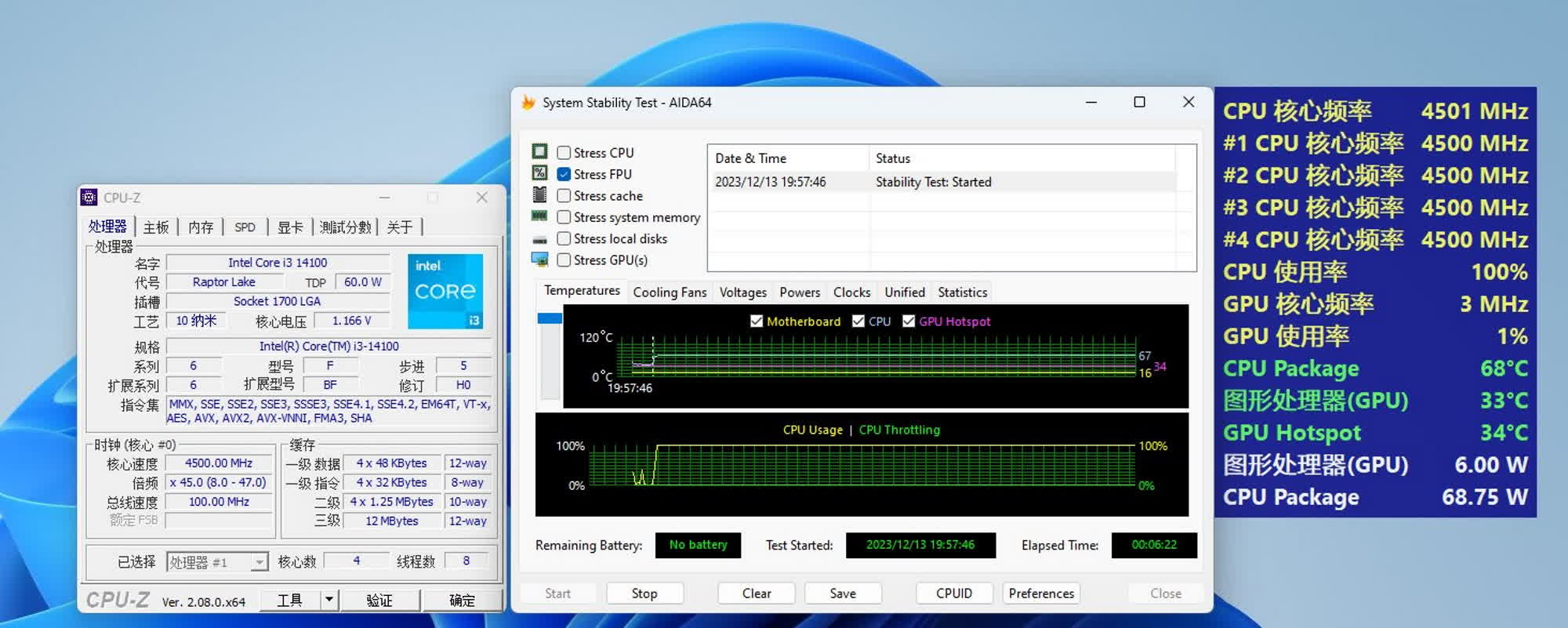1568x628 pixels.
Task: Click the GPU Hotspot 34°C overlay reading
Action: [1375, 433]
